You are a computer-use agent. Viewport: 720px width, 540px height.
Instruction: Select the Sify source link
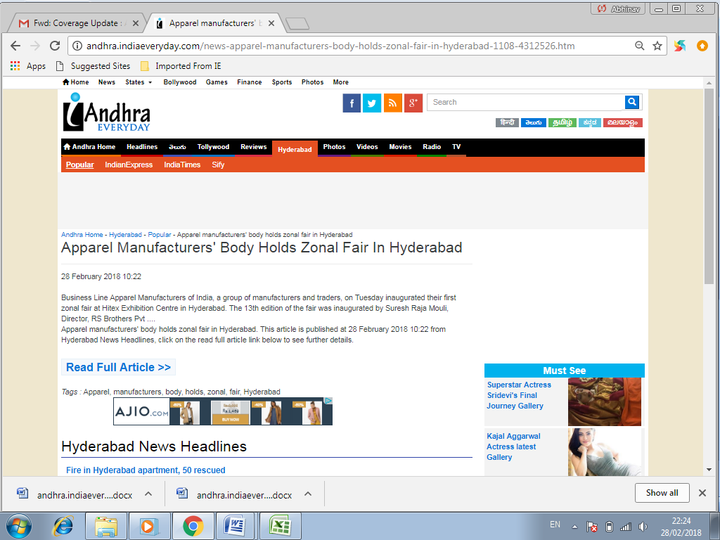coord(218,165)
